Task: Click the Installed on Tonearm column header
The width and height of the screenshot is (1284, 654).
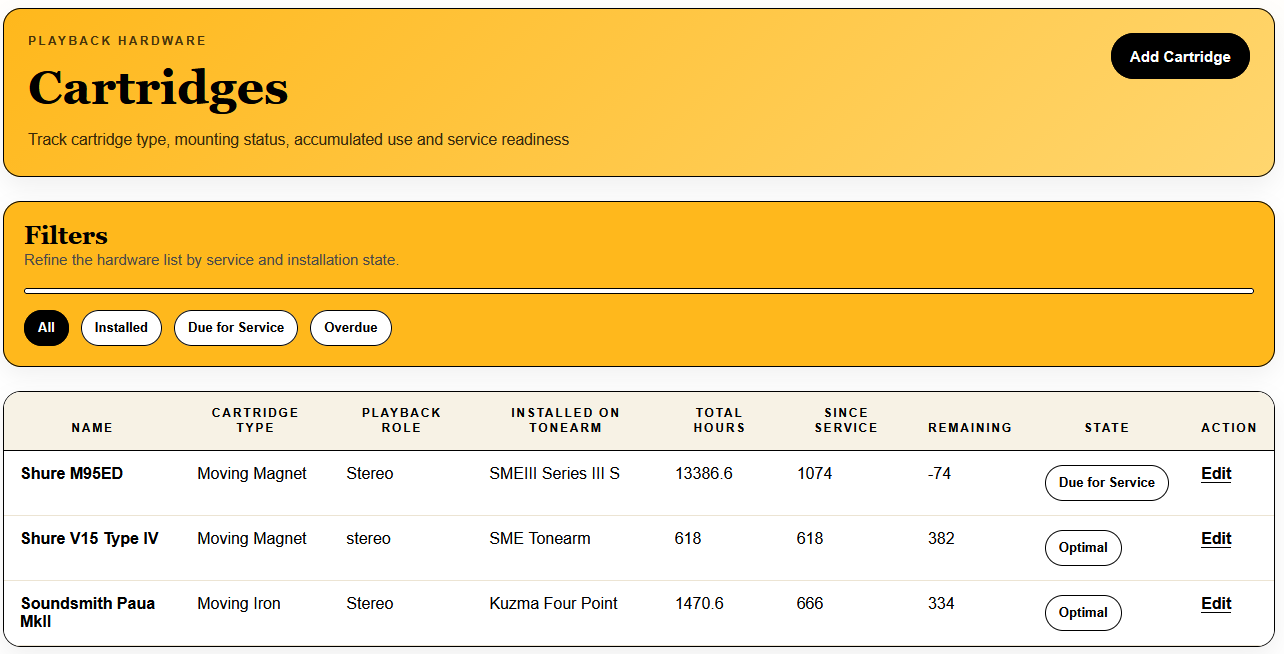Action: [565, 420]
